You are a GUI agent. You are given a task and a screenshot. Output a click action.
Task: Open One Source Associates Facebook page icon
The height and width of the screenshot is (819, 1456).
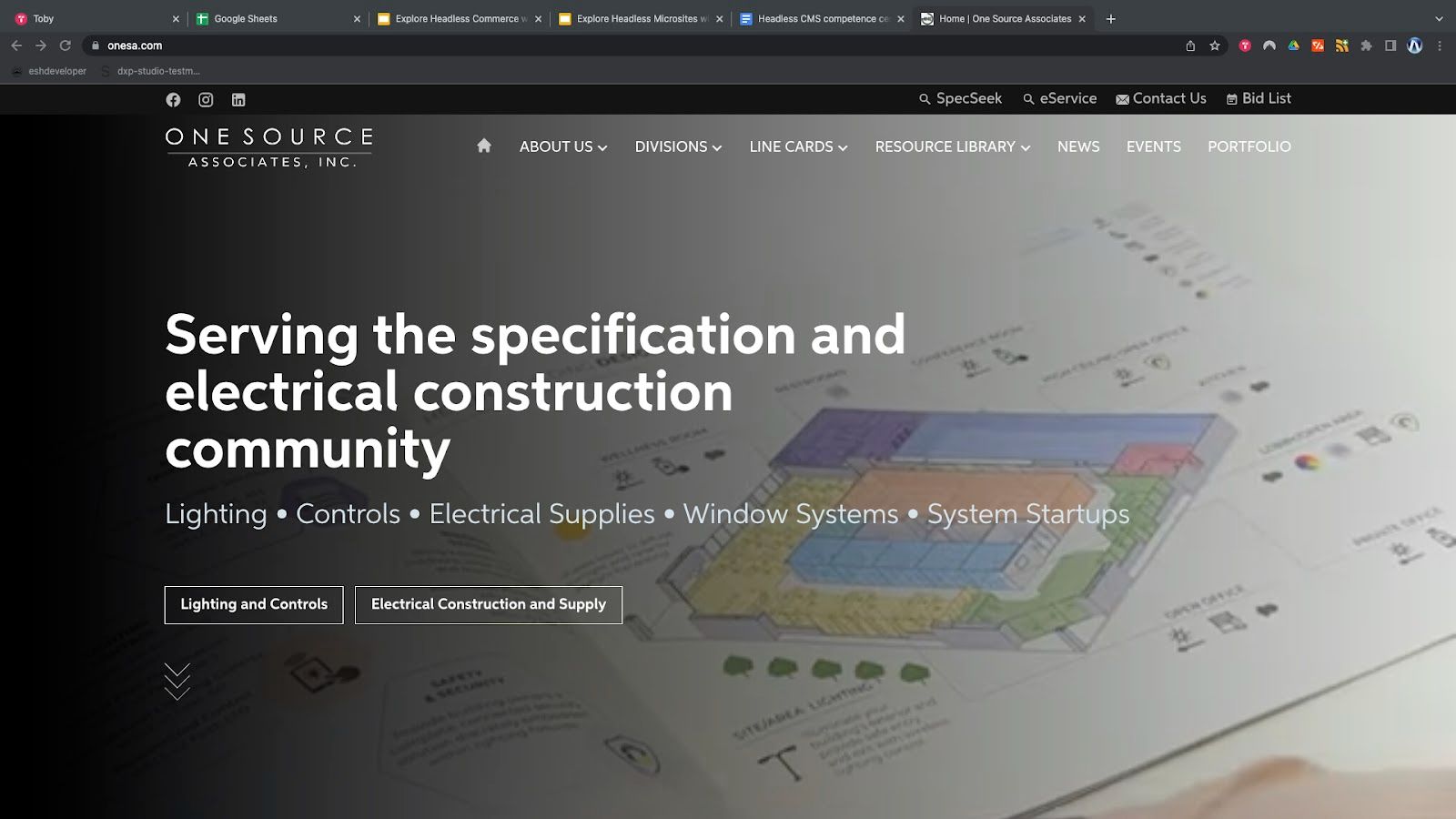(x=173, y=100)
